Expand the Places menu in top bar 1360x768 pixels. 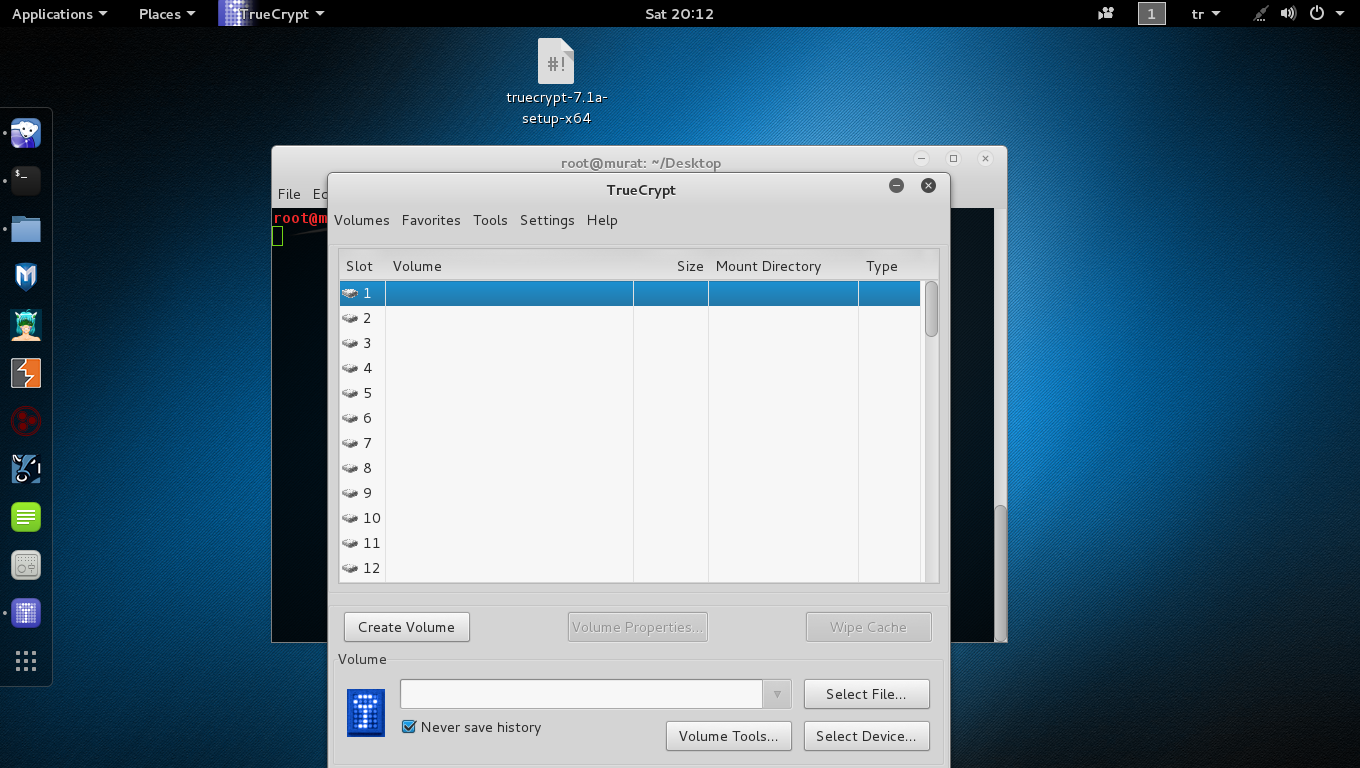[x=166, y=14]
